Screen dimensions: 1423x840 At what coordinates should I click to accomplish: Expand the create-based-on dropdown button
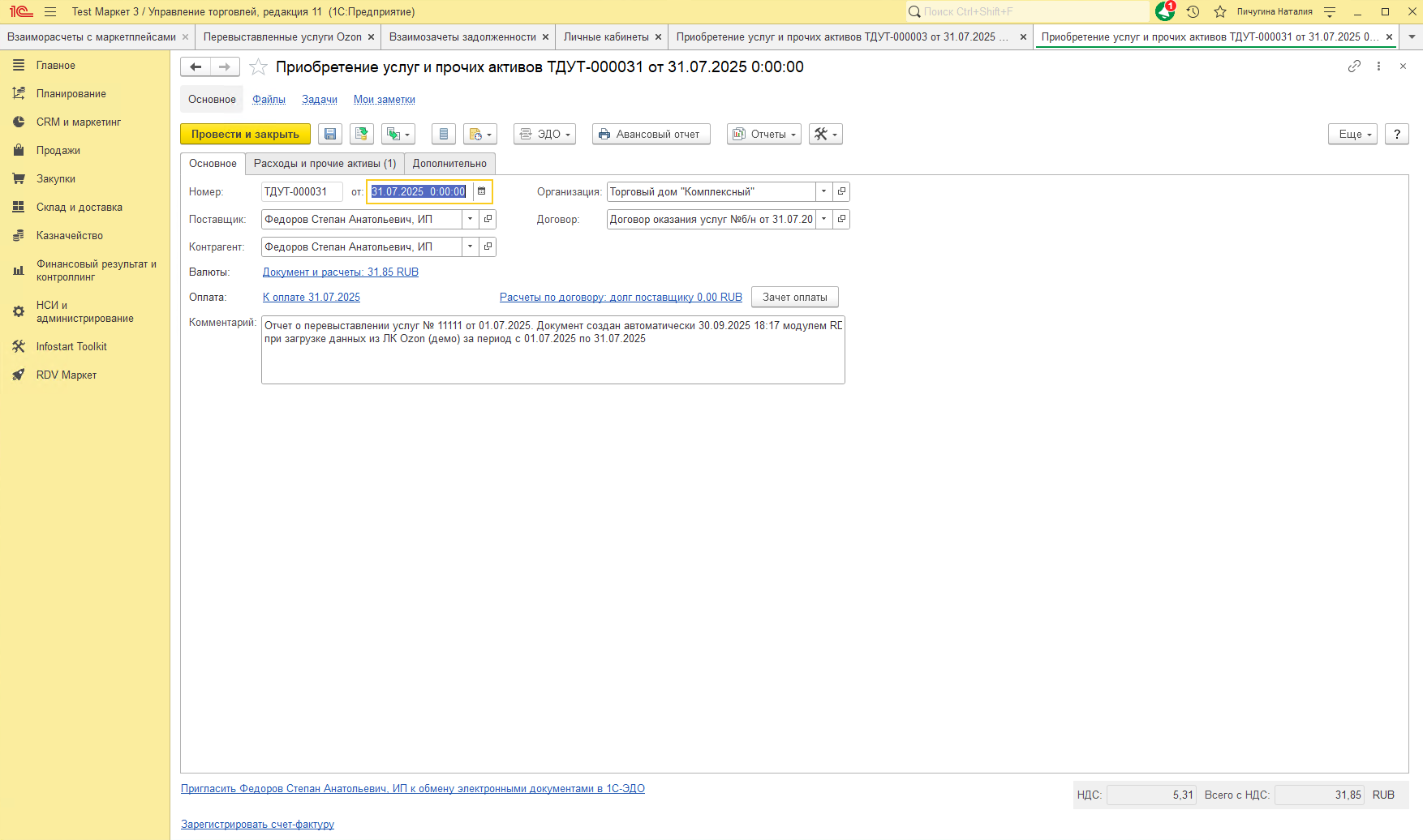398,135
